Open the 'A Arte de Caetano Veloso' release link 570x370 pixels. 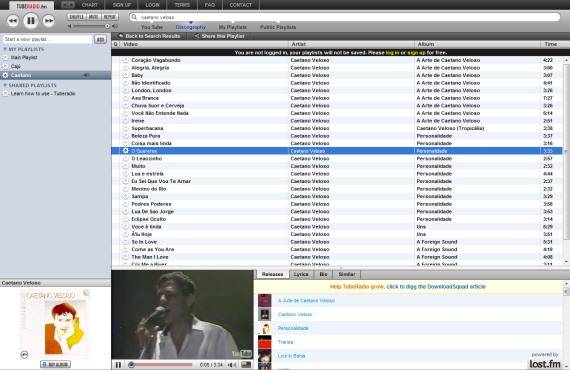306,301
